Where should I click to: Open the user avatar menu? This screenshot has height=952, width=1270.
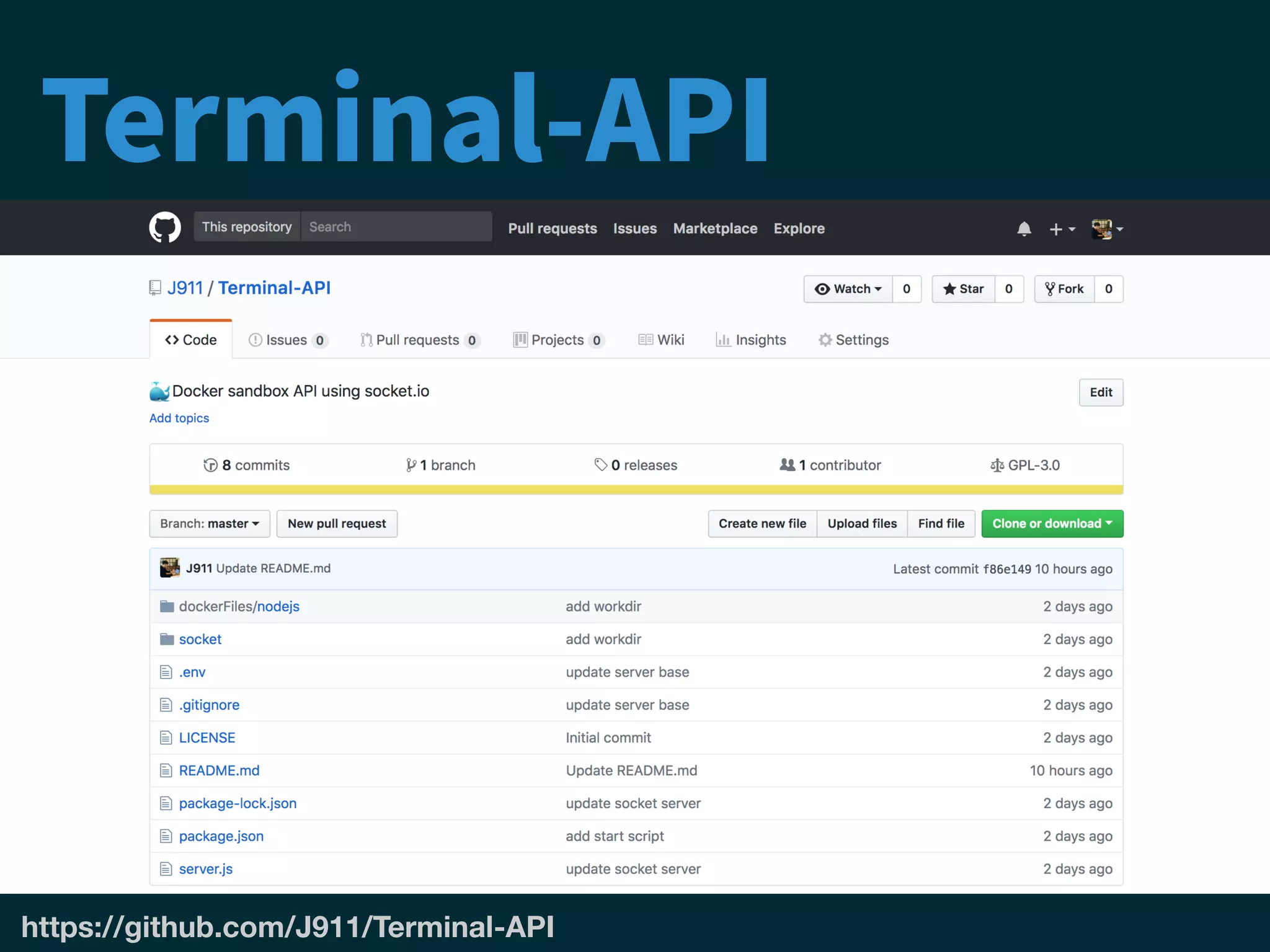pos(1108,229)
